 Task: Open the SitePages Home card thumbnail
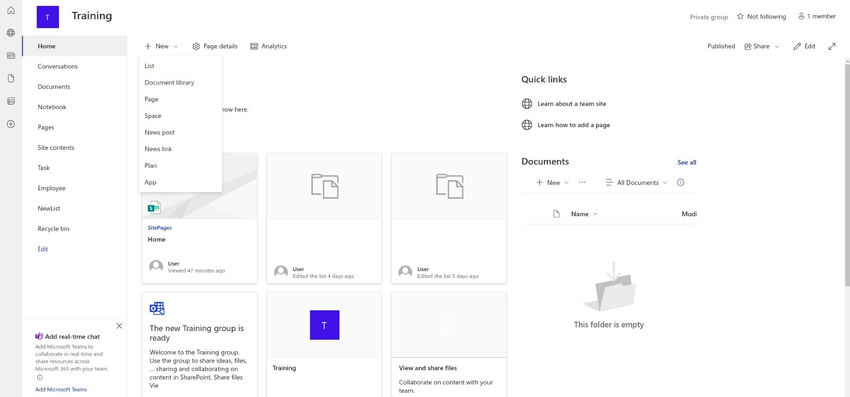point(199,186)
